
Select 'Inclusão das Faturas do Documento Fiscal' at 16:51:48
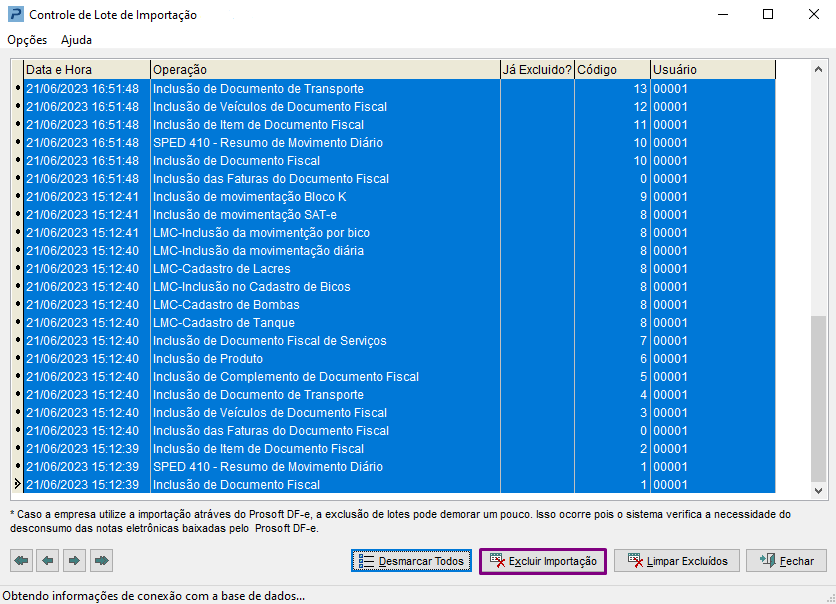(x=399, y=179)
